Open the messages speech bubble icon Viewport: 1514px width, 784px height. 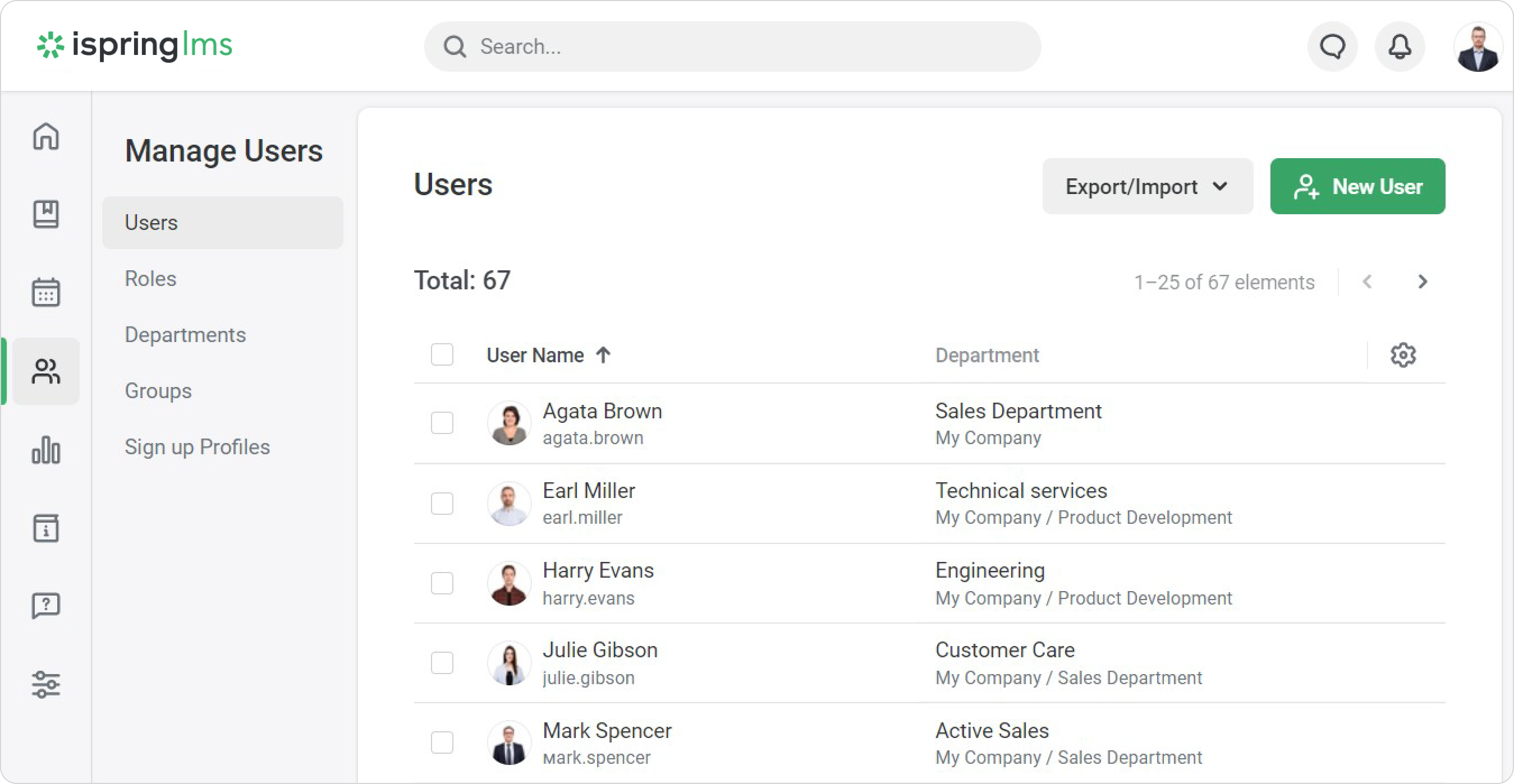1332,47
